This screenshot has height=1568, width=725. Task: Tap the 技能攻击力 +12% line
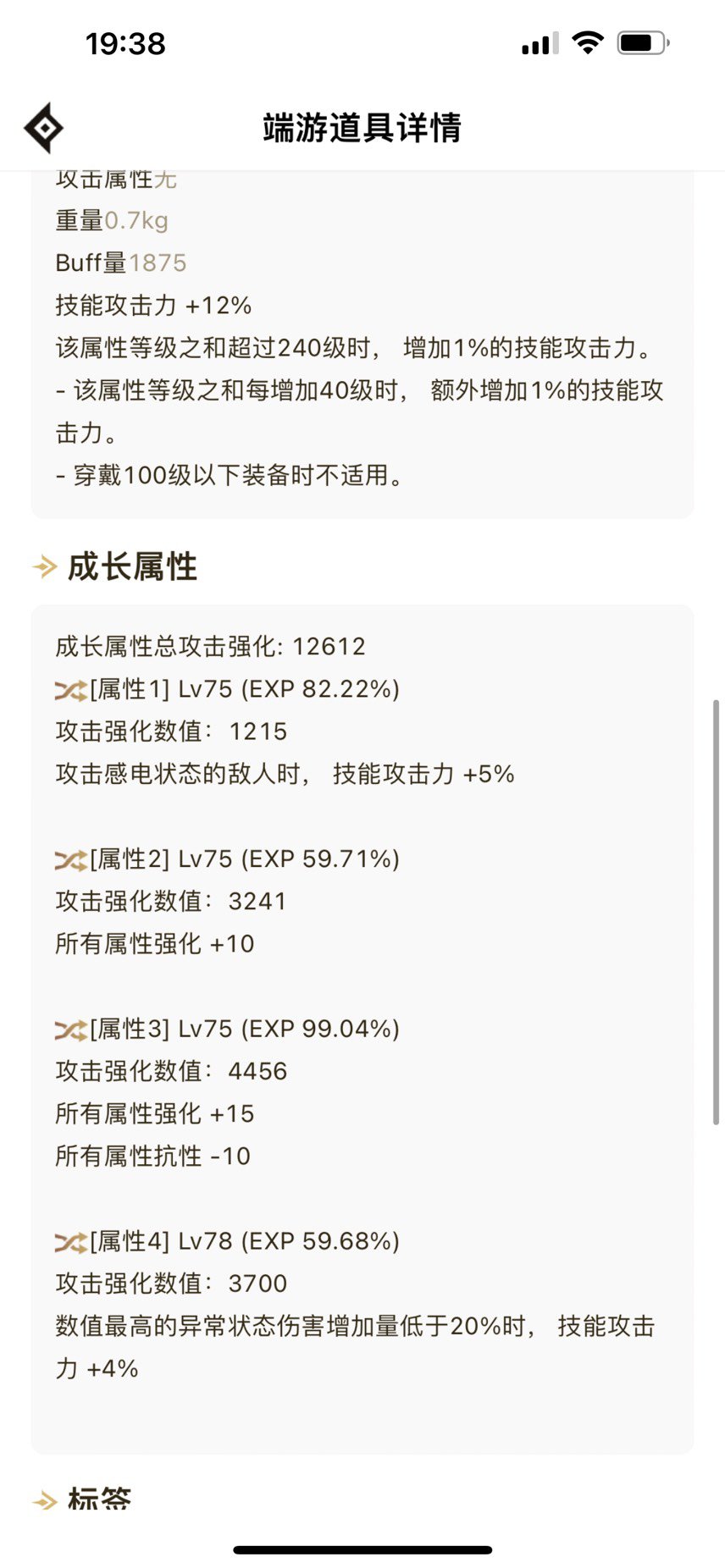coord(153,306)
